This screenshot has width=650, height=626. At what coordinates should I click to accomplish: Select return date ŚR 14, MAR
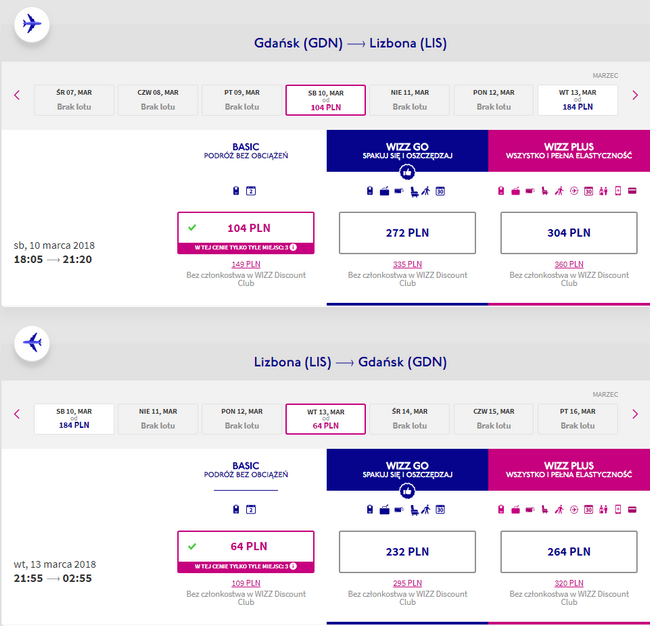pos(410,419)
